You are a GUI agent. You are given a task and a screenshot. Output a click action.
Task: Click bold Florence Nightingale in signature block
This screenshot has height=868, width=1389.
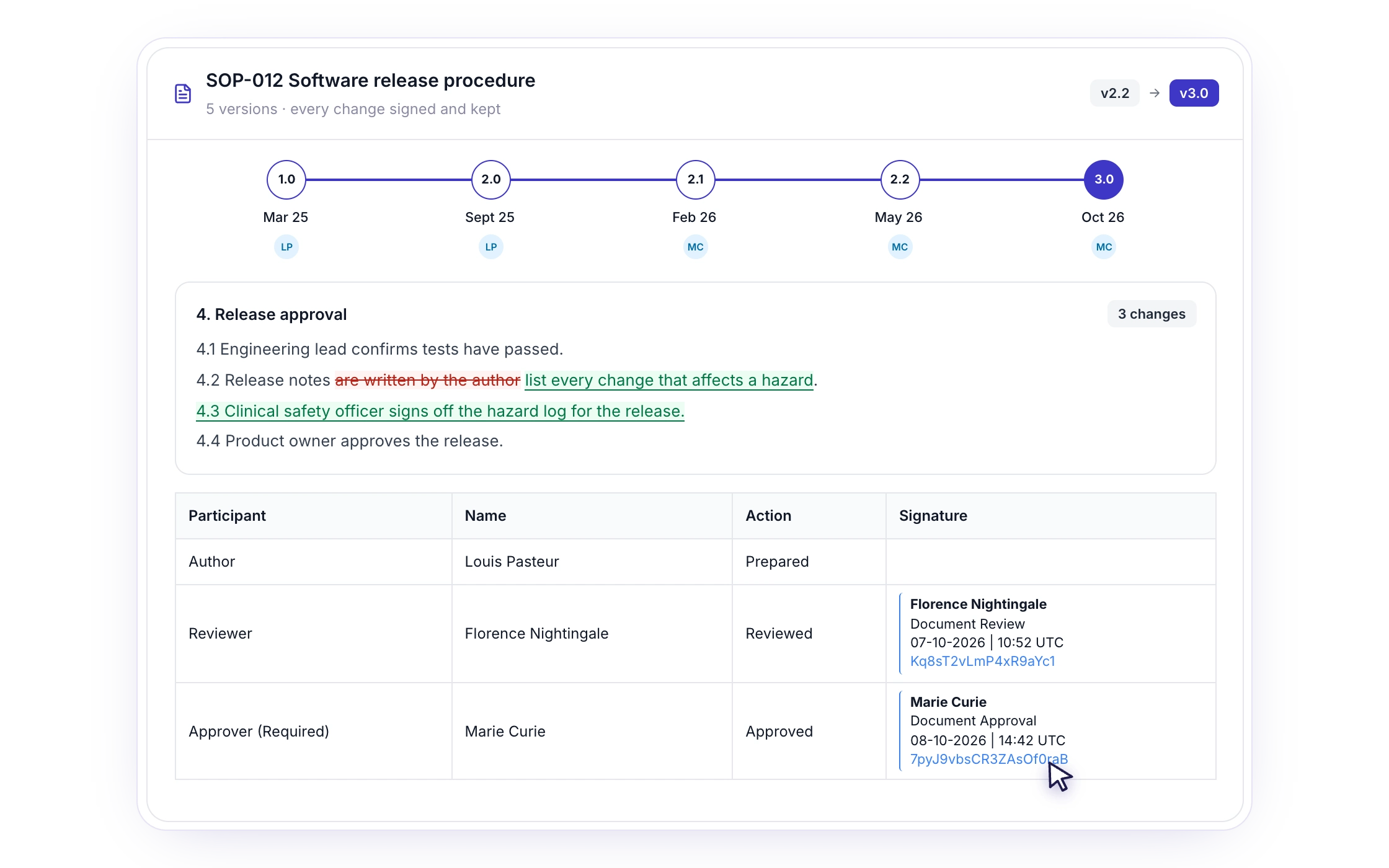pyautogui.click(x=978, y=604)
